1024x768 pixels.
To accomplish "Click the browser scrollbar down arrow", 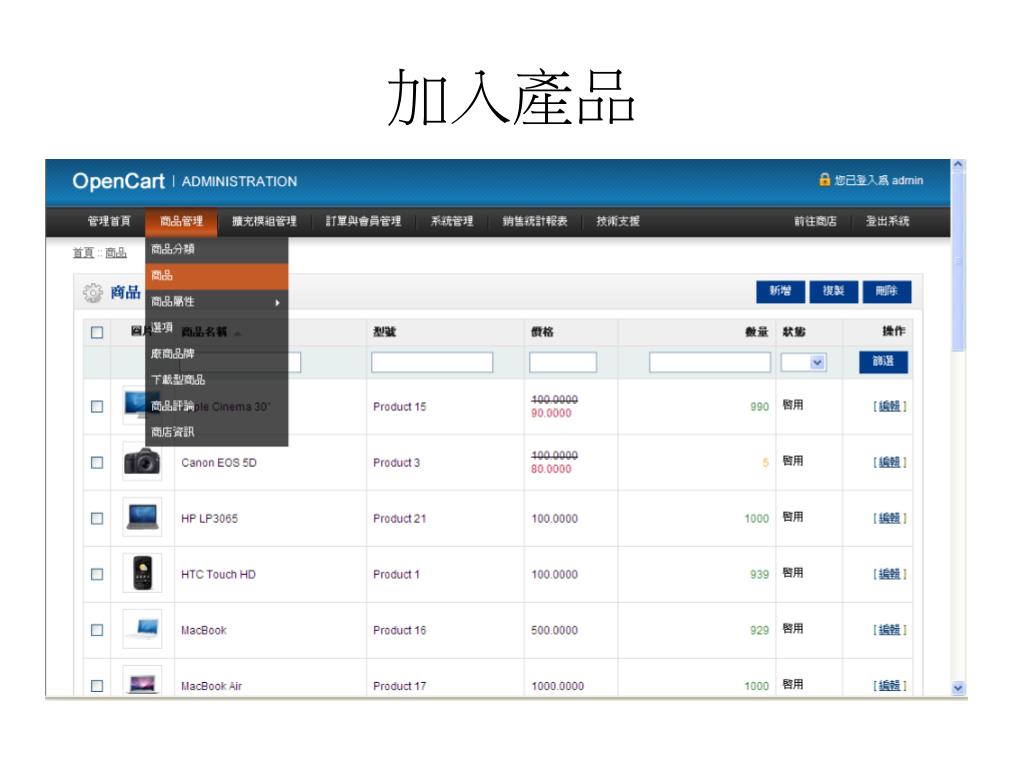I will (958, 688).
